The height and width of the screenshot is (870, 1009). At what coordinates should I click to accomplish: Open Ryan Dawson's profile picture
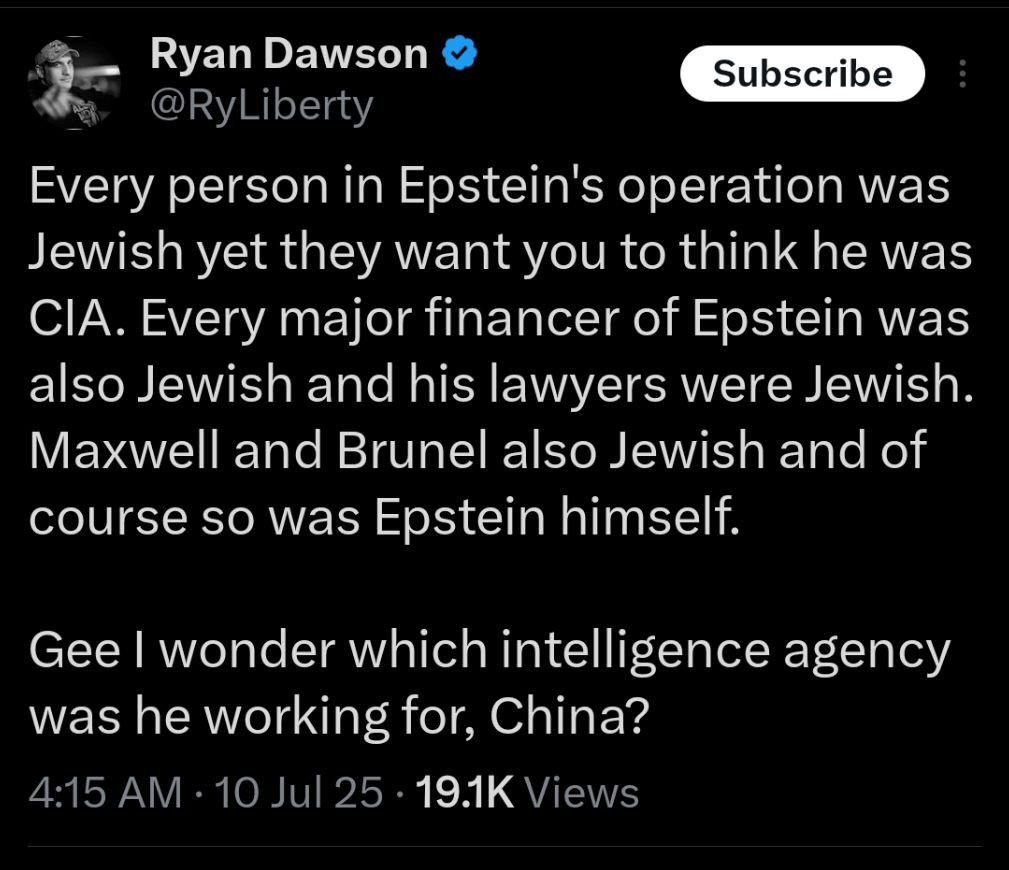tap(74, 83)
